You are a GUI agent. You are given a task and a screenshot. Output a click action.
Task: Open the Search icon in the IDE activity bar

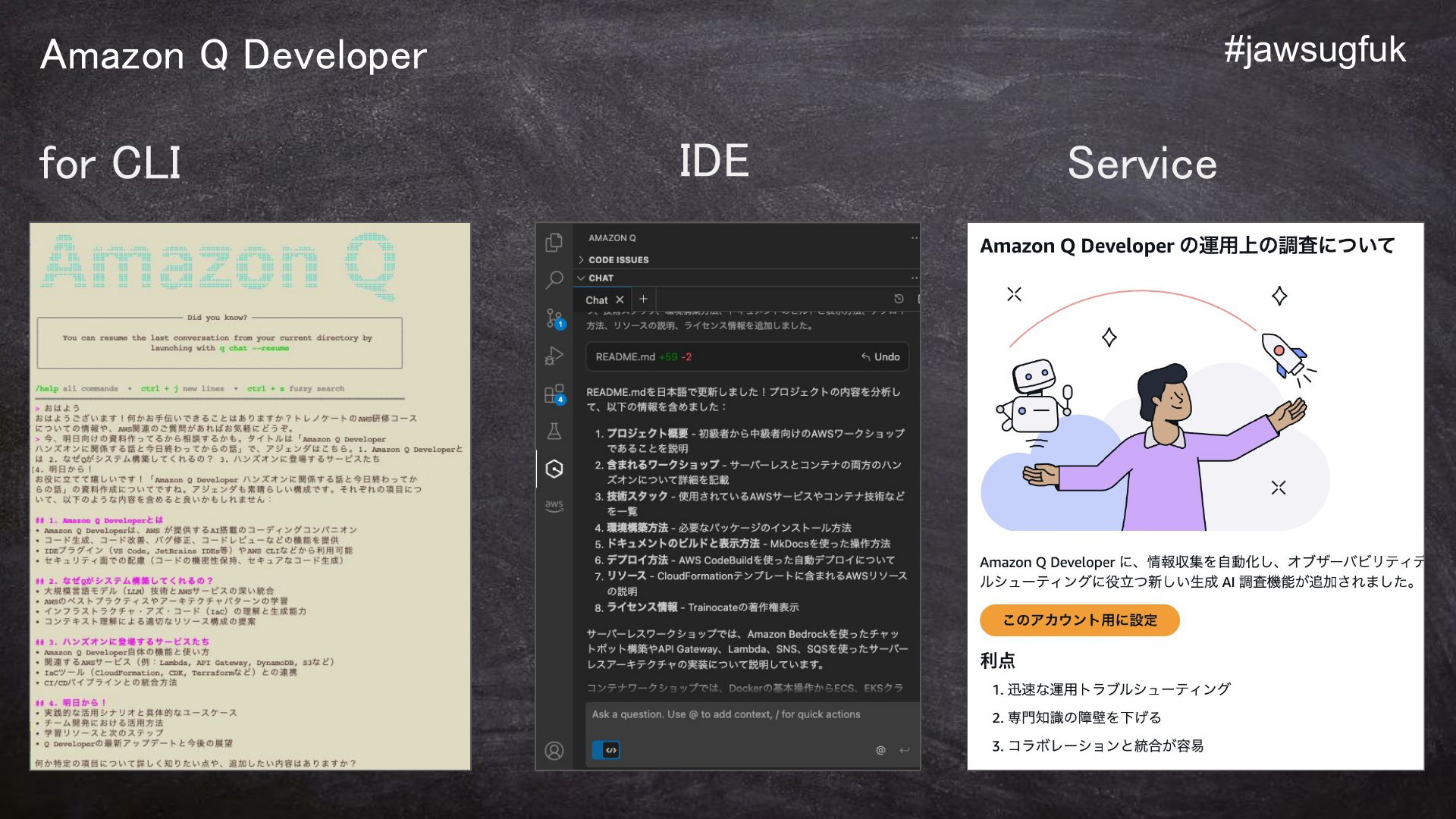pos(554,280)
